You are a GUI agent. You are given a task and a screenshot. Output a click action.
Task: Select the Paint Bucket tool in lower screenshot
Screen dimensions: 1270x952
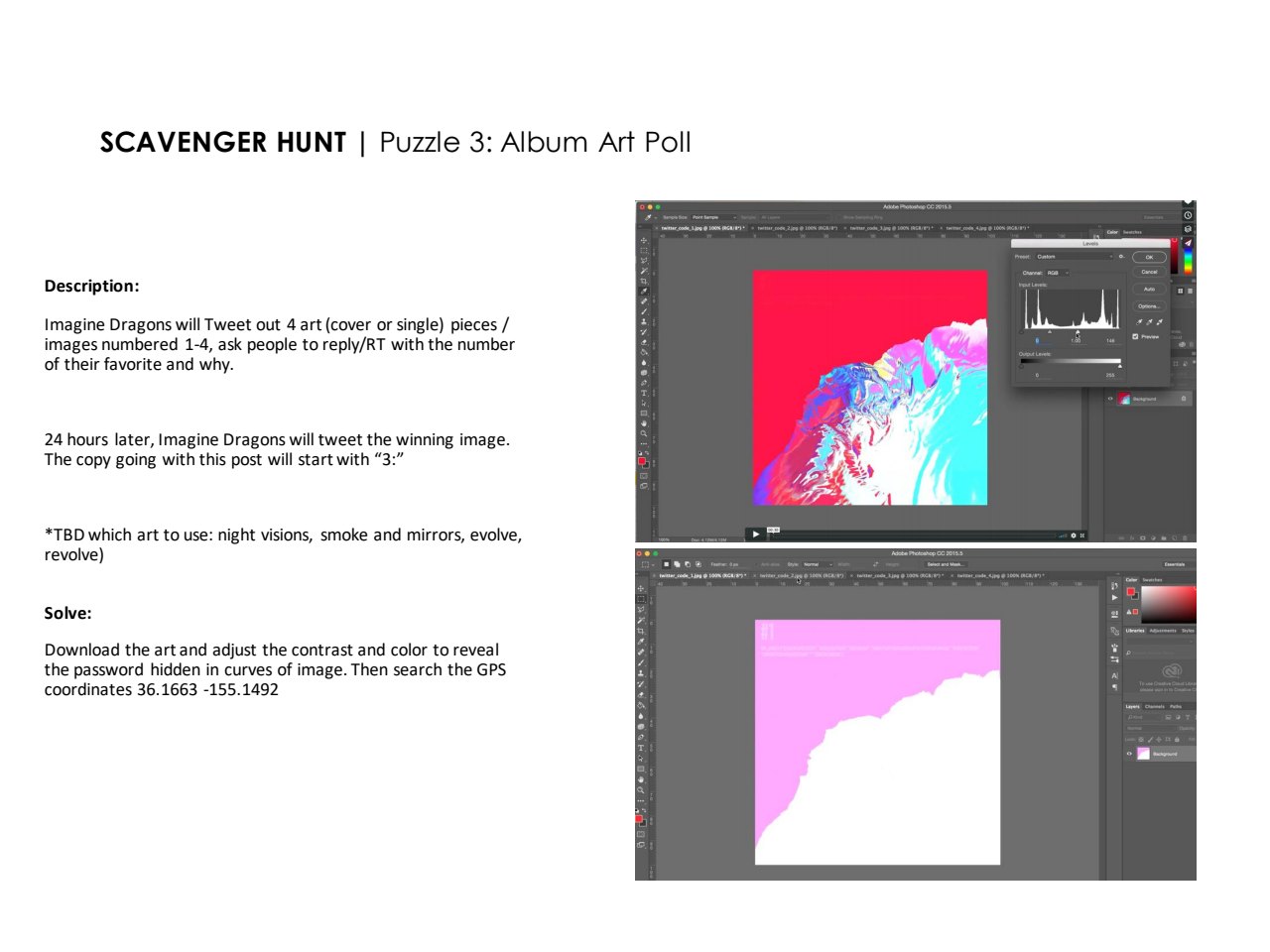click(x=641, y=705)
